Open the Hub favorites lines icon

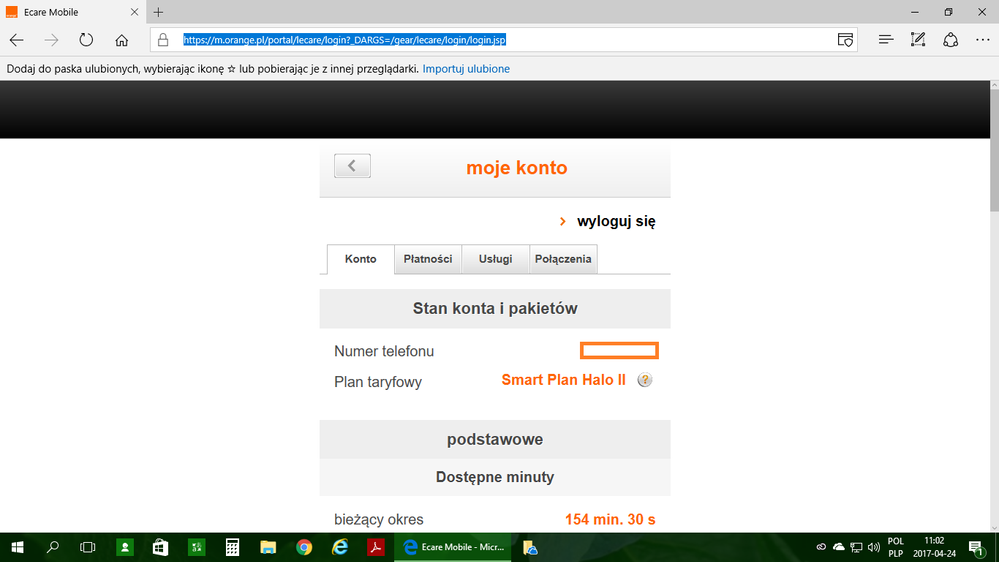click(x=886, y=40)
